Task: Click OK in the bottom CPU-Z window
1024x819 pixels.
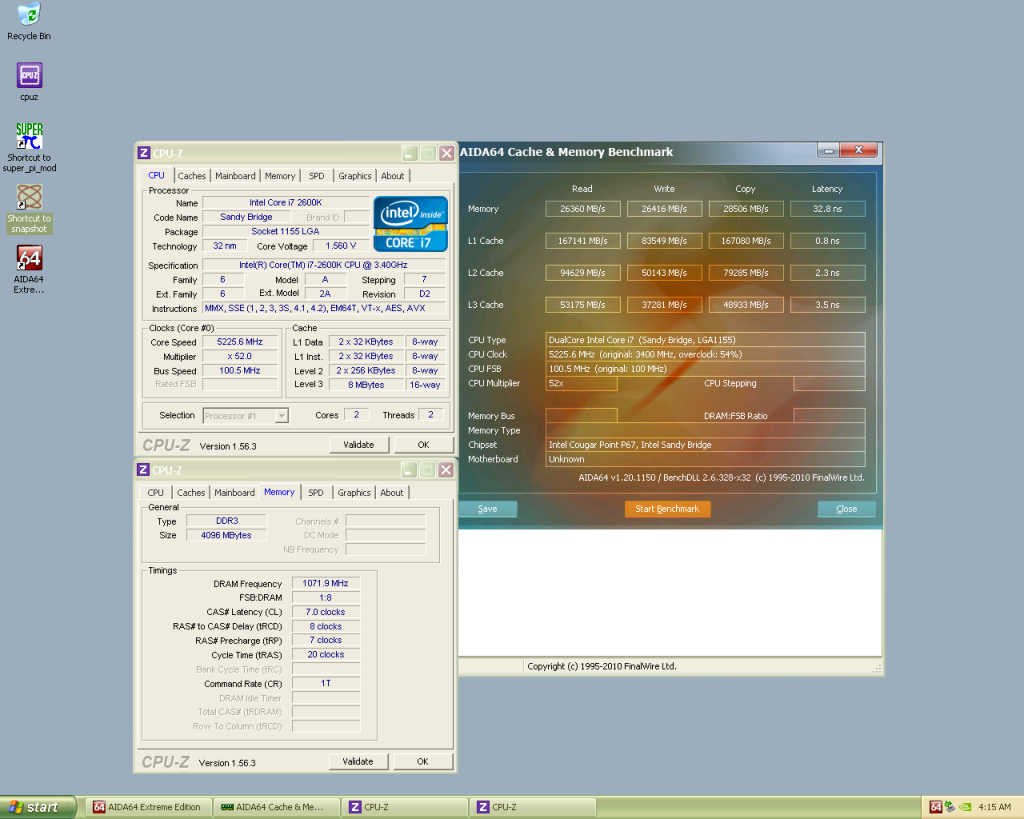Action: coord(423,762)
